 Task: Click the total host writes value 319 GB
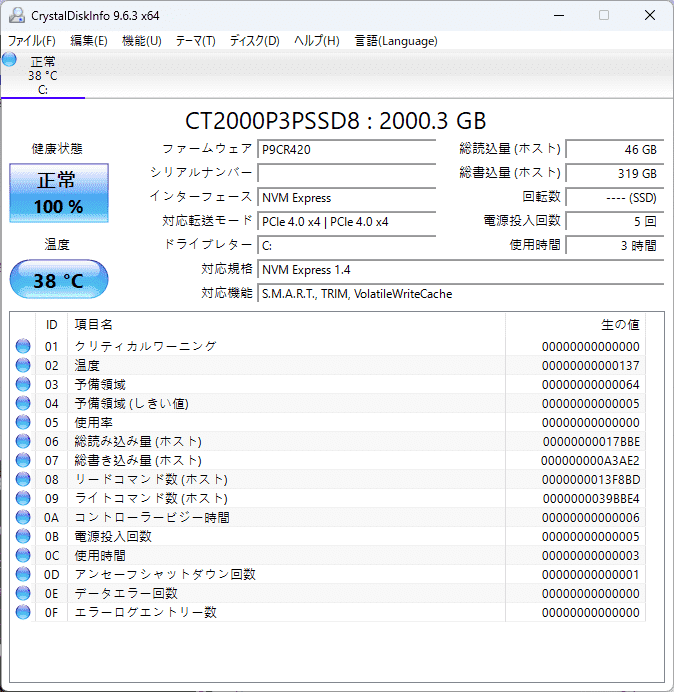[x=614, y=173]
